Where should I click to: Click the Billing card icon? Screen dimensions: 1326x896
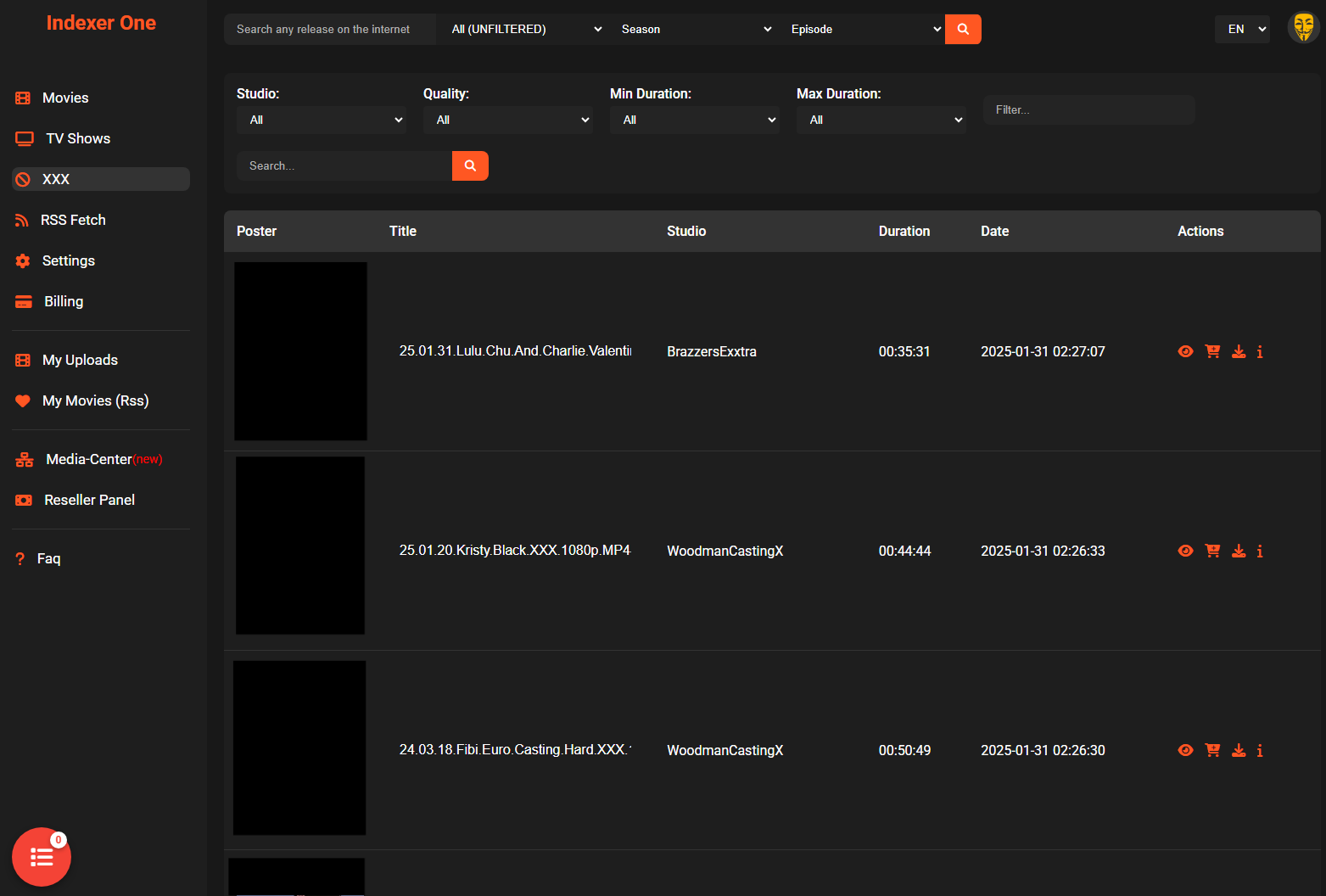tap(24, 302)
